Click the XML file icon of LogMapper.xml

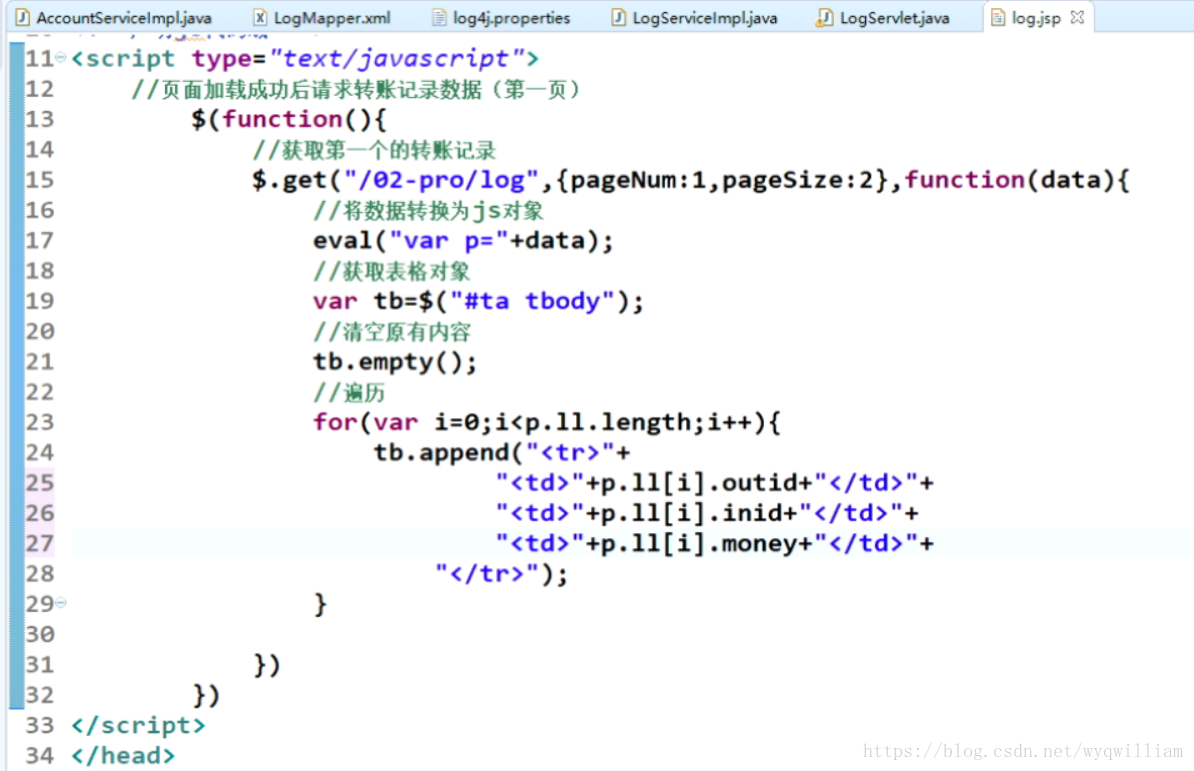point(260,17)
